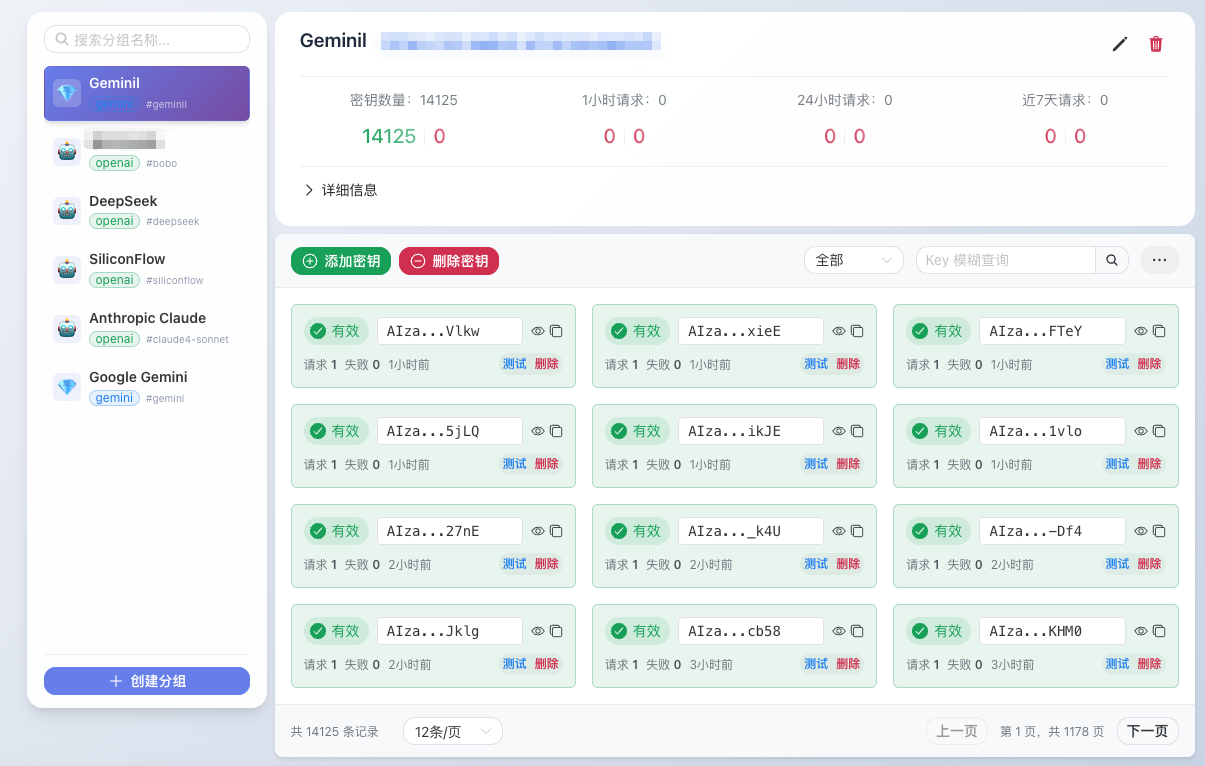The width and height of the screenshot is (1205, 766).
Task: Reveal the AIza...xieE key with eye icon
Action: (839, 331)
